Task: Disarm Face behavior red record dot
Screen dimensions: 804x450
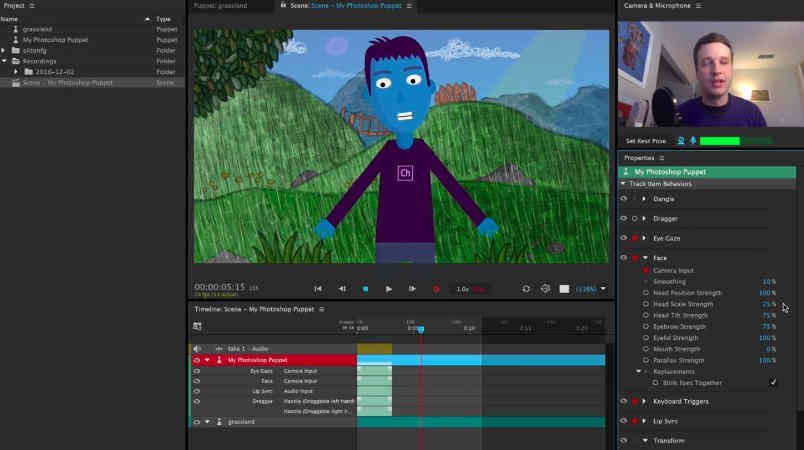Action: click(635, 258)
